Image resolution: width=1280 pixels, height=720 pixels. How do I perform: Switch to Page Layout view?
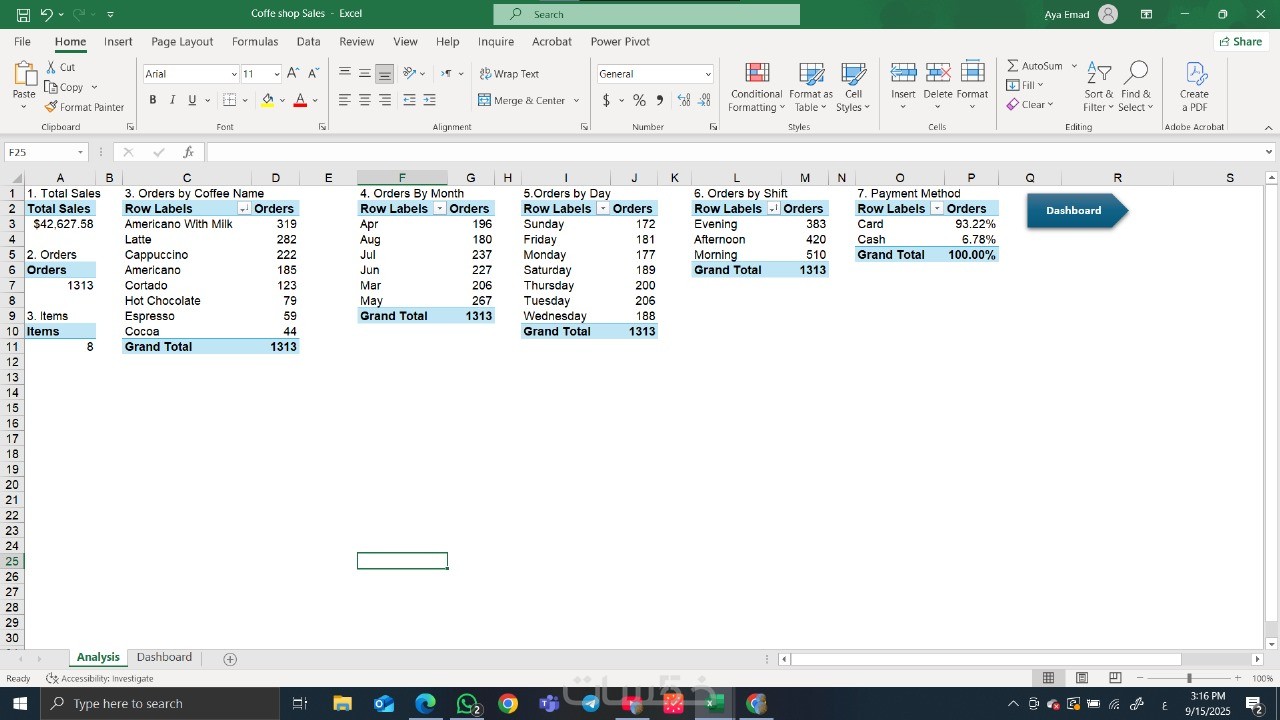click(1082, 678)
